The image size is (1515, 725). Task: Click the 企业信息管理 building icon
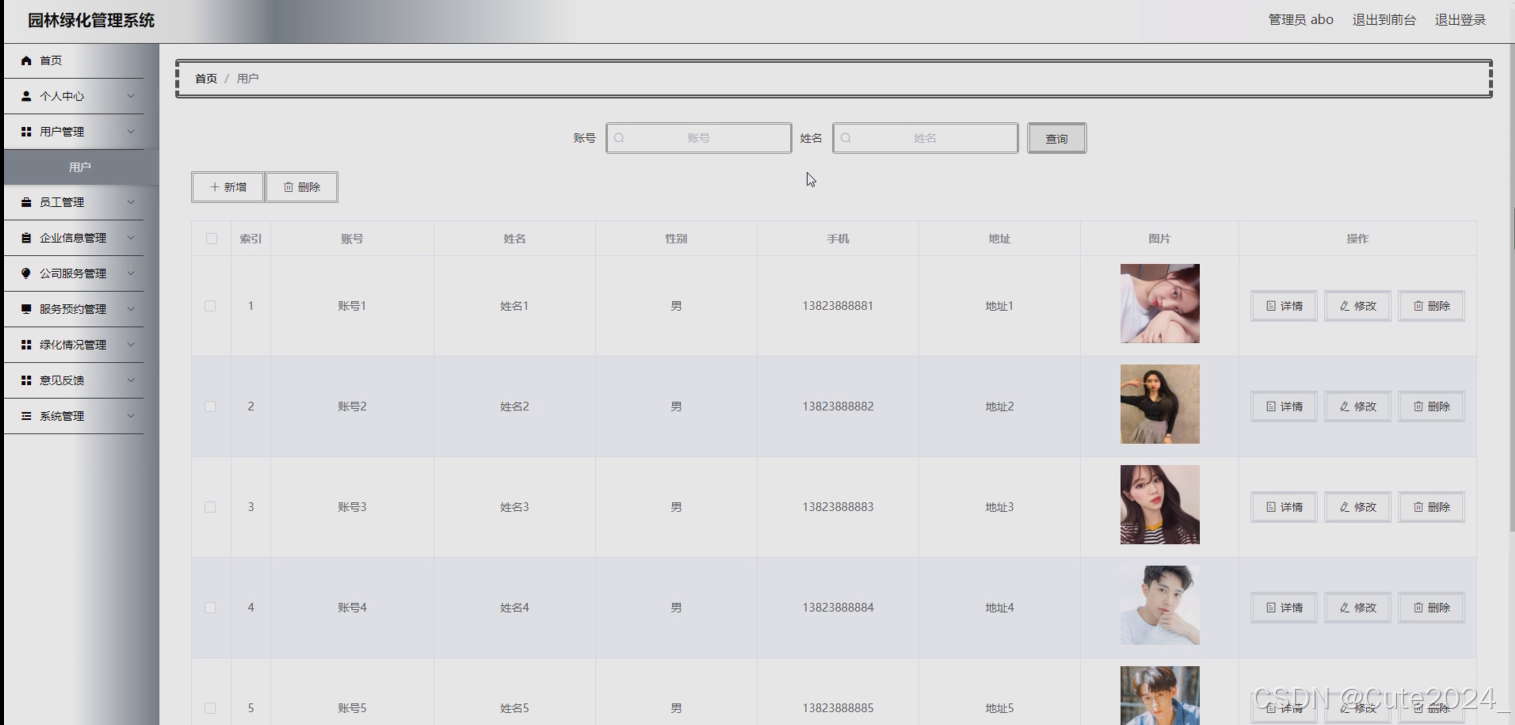point(24,238)
